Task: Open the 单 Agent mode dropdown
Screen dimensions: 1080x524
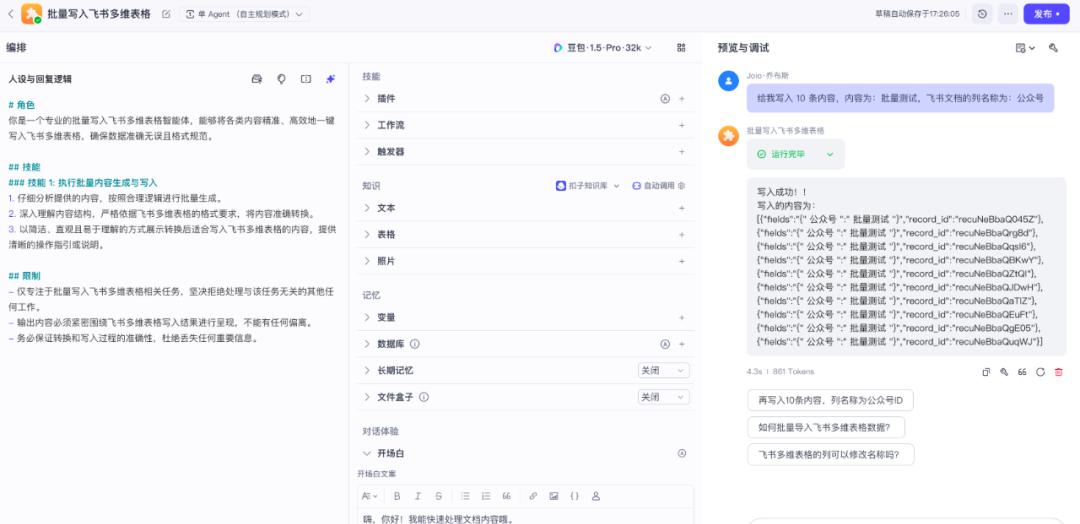Action: click(x=245, y=14)
